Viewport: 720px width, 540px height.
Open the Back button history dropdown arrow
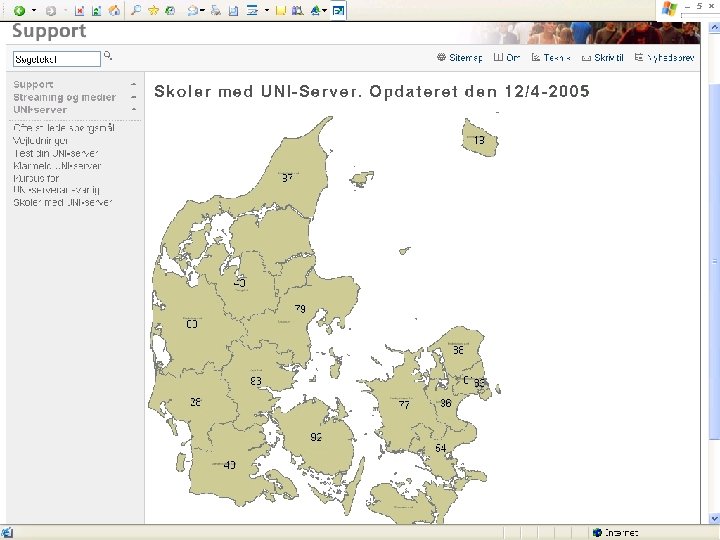[34, 10]
